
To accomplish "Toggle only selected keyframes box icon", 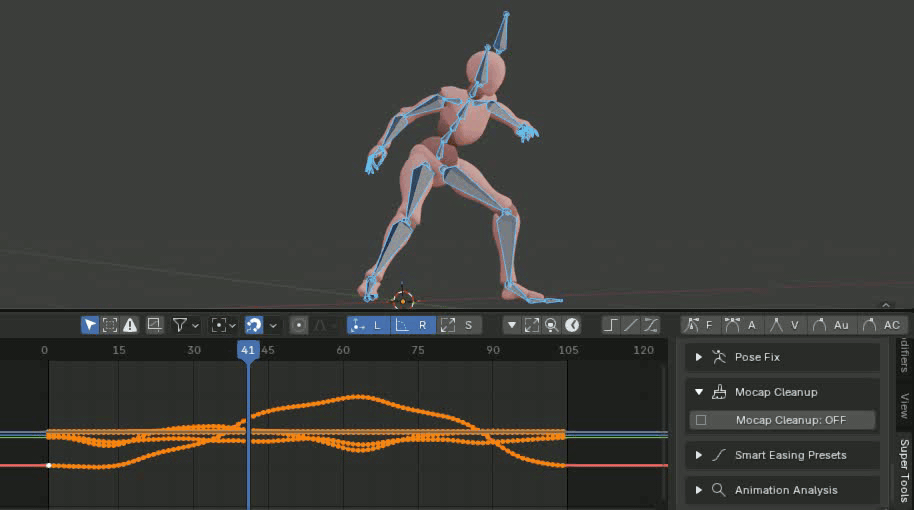I will 110,325.
